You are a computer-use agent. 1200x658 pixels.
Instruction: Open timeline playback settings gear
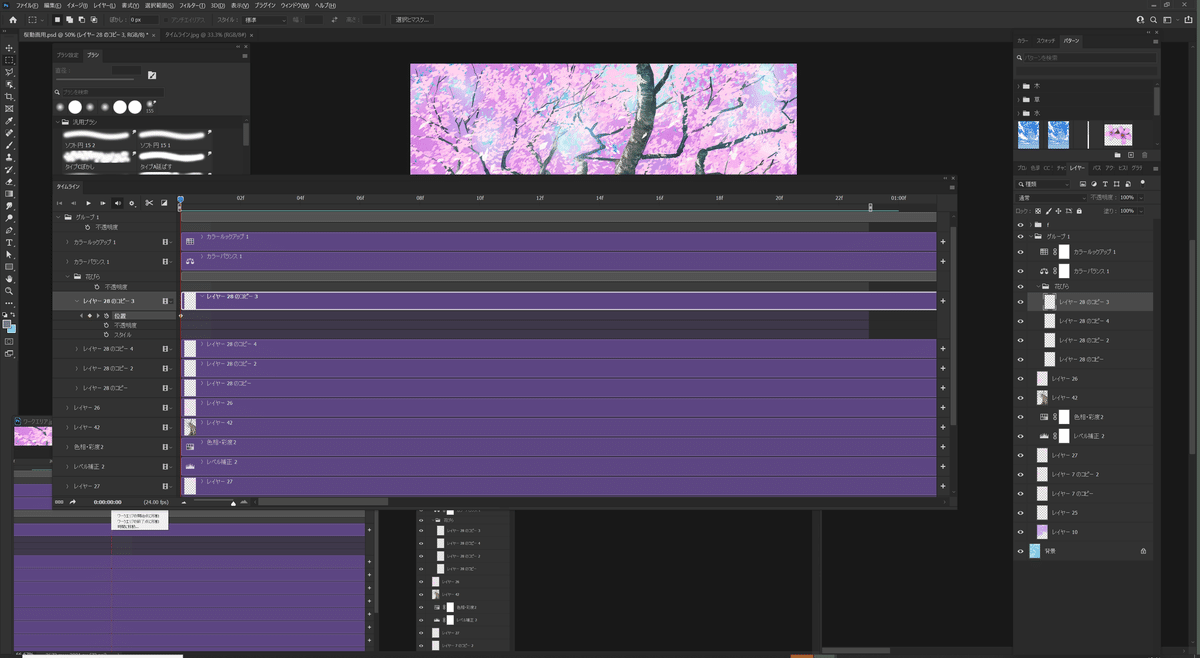click(x=133, y=203)
